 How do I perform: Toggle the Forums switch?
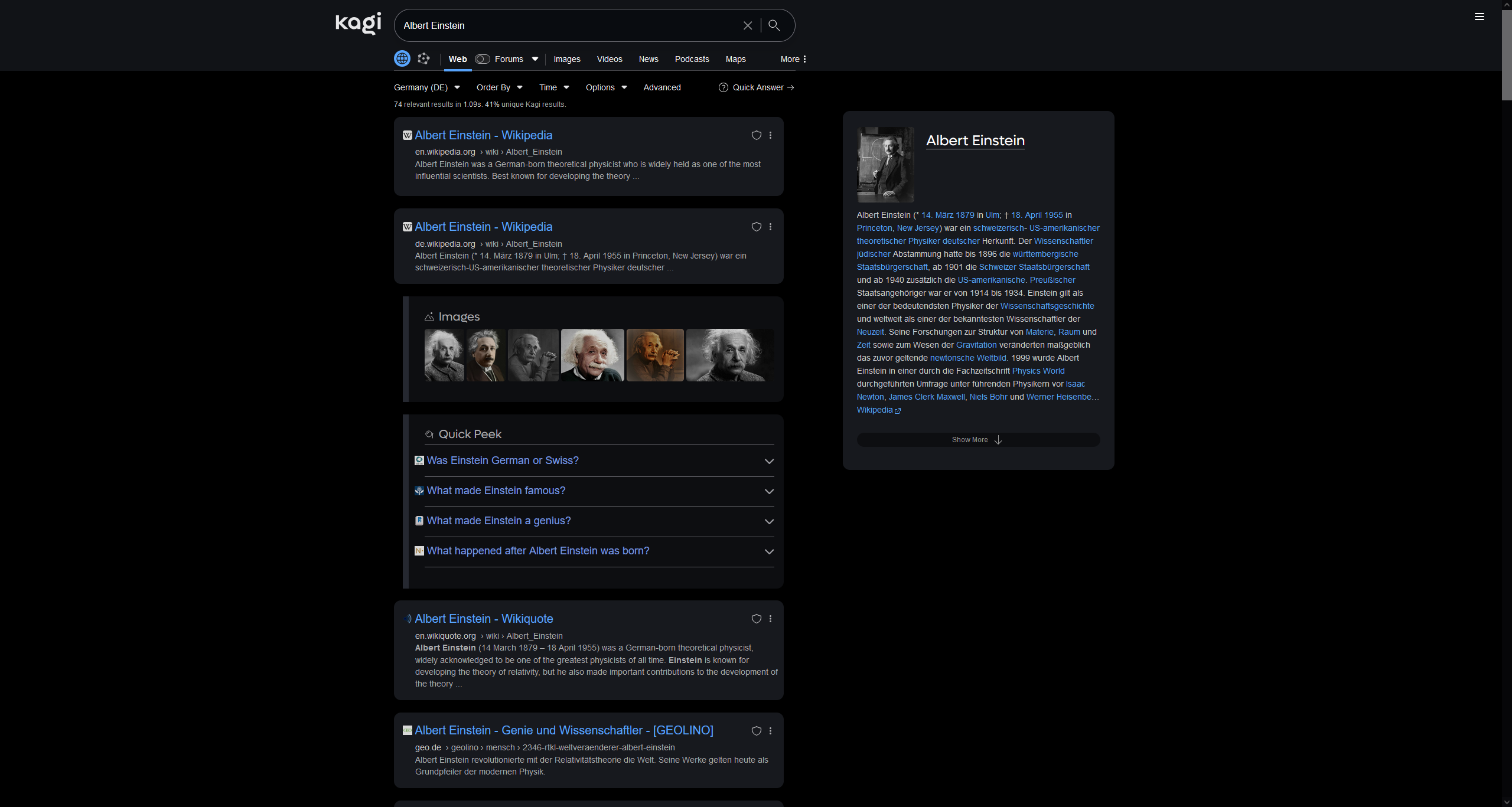pyautogui.click(x=483, y=59)
